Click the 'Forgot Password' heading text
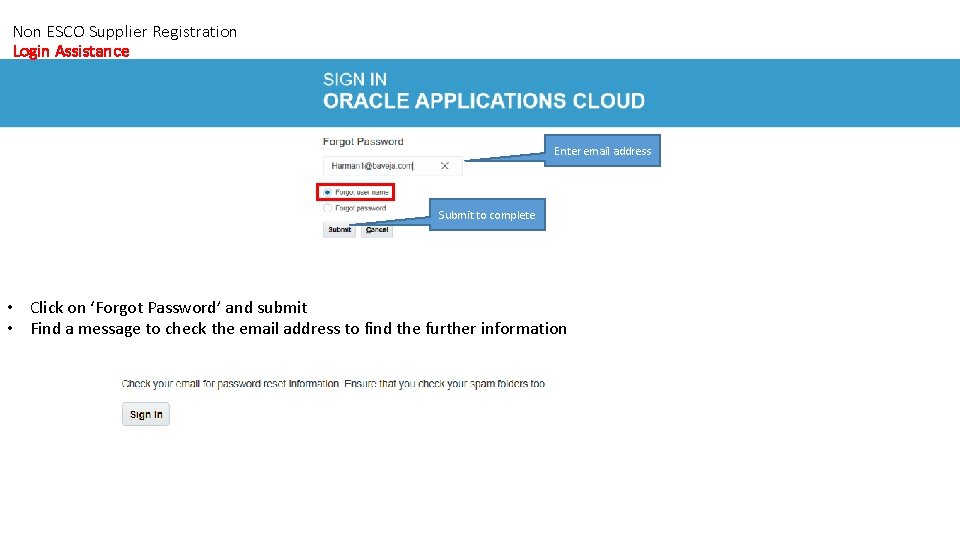The width and height of the screenshot is (960, 540). pyautogui.click(x=363, y=141)
